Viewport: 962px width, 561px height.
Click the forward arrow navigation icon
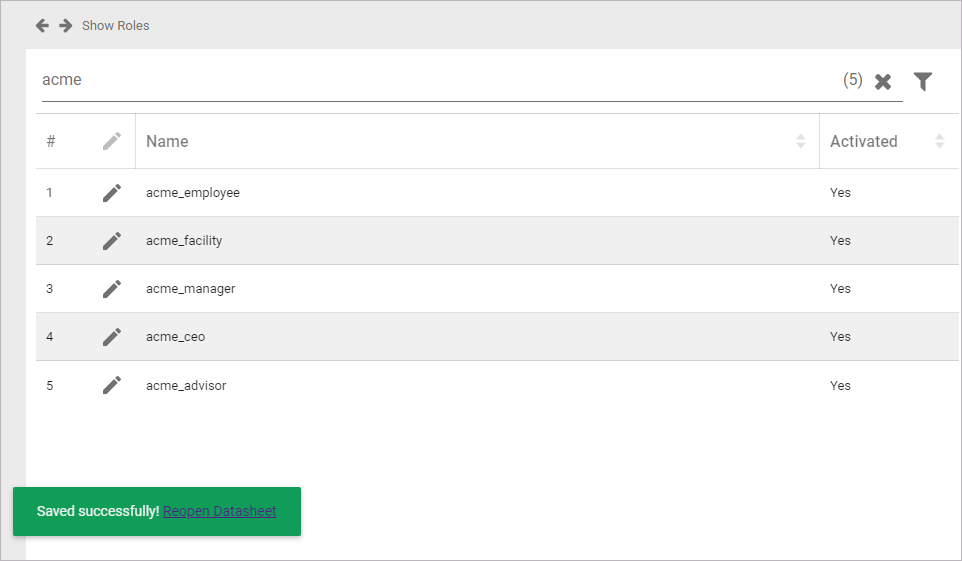[65, 25]
